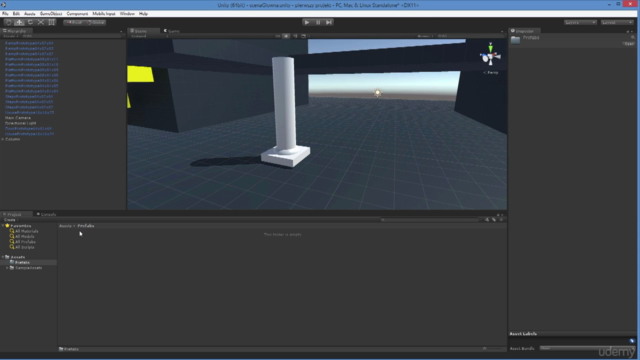Open the Asset Bundle dropdown
The image size is (640, 360).
pos(586,348)
